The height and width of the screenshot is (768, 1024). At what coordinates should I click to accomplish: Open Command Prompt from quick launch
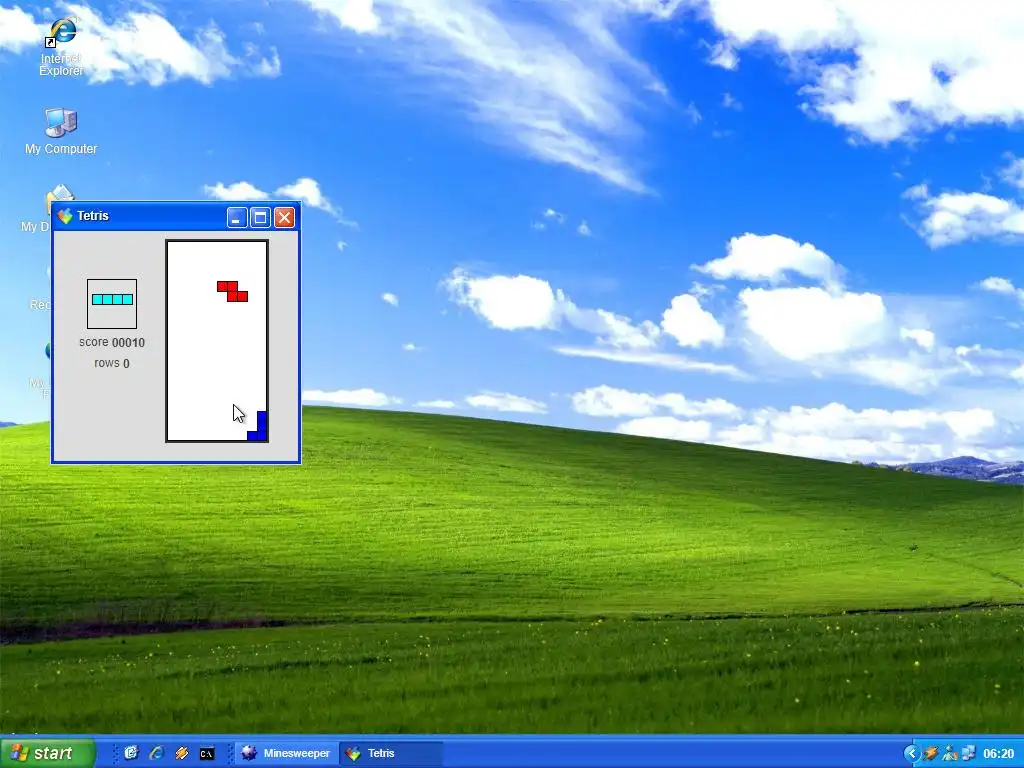[206, 754]
